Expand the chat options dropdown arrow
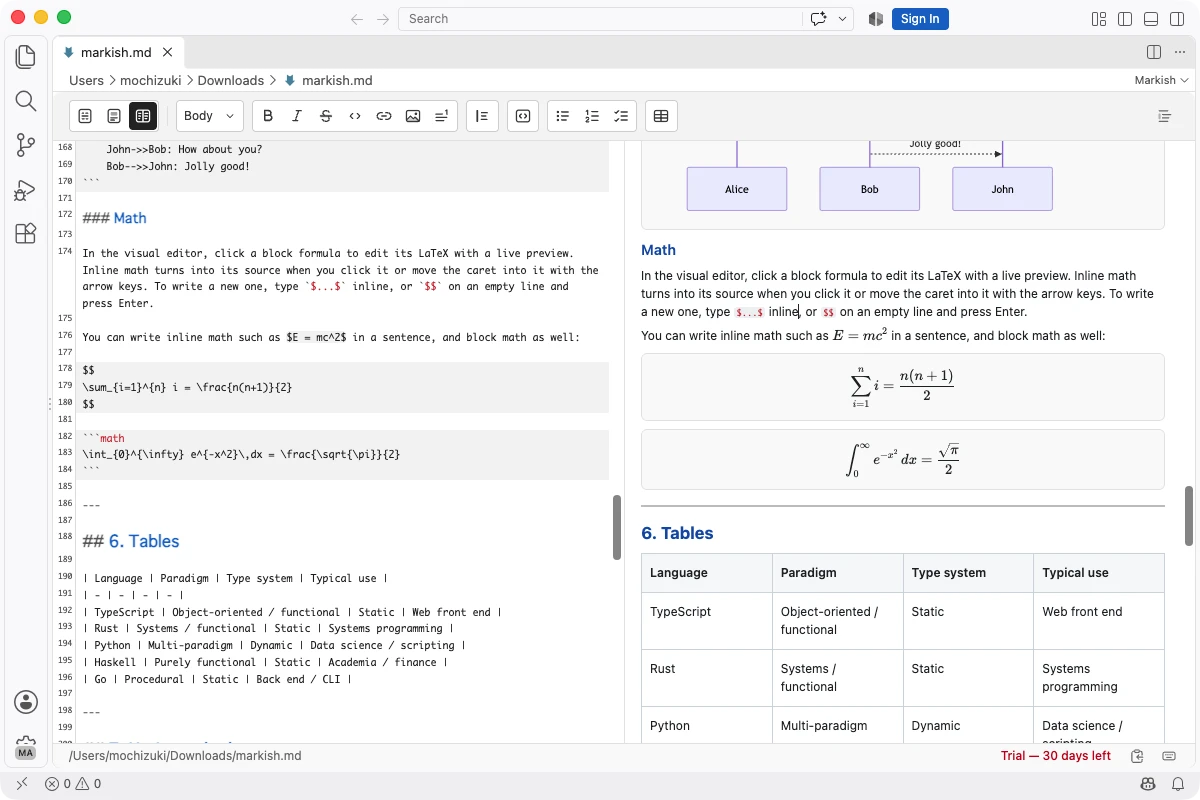1200x800 pixels. click(844, 18)
